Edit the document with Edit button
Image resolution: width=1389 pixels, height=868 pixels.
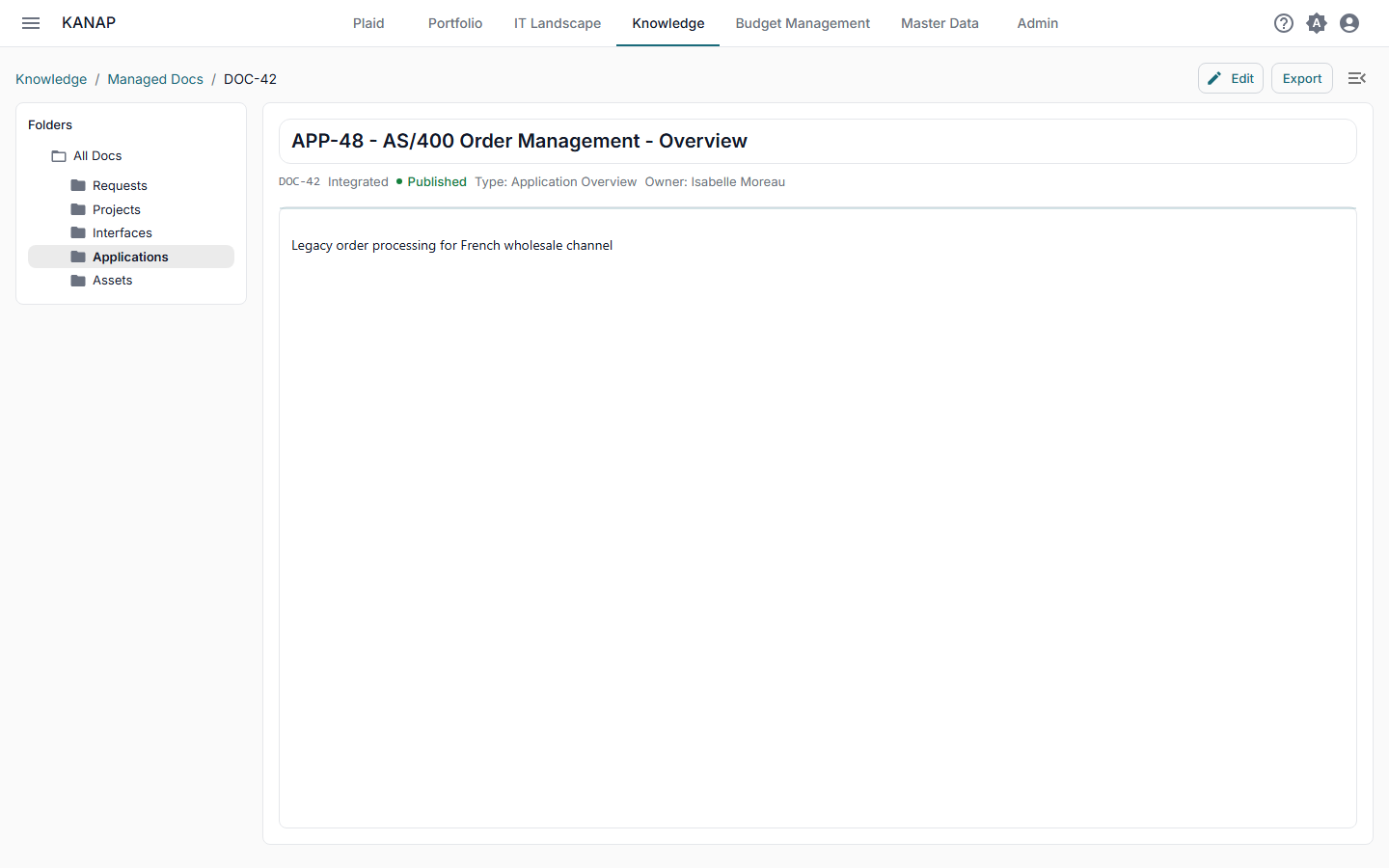[1231, 78]
